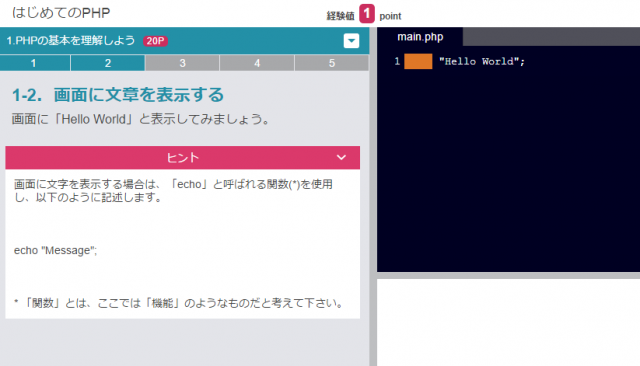This screenshot has height=366, width=640.
Task: Click the 20P points badge
Action: [x=156, y=41]
